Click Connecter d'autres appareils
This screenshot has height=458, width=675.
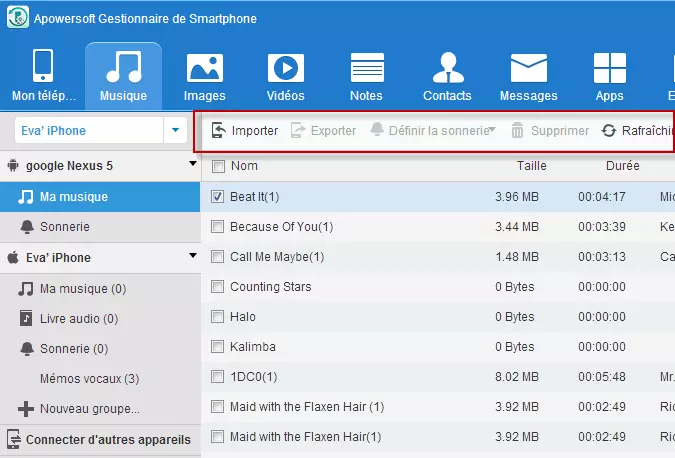pos(100,439)
